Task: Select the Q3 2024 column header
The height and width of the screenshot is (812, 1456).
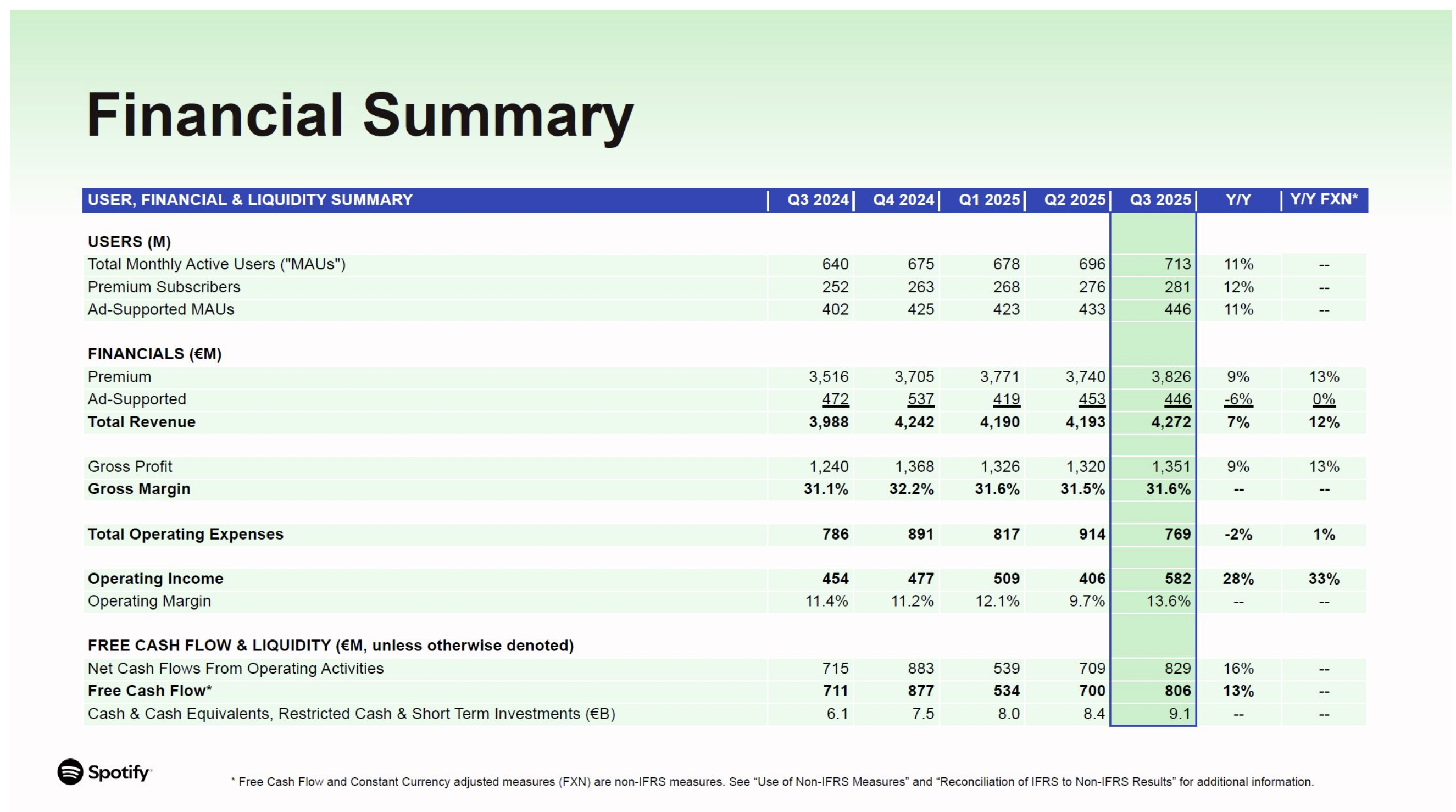Action: (818, 200)
